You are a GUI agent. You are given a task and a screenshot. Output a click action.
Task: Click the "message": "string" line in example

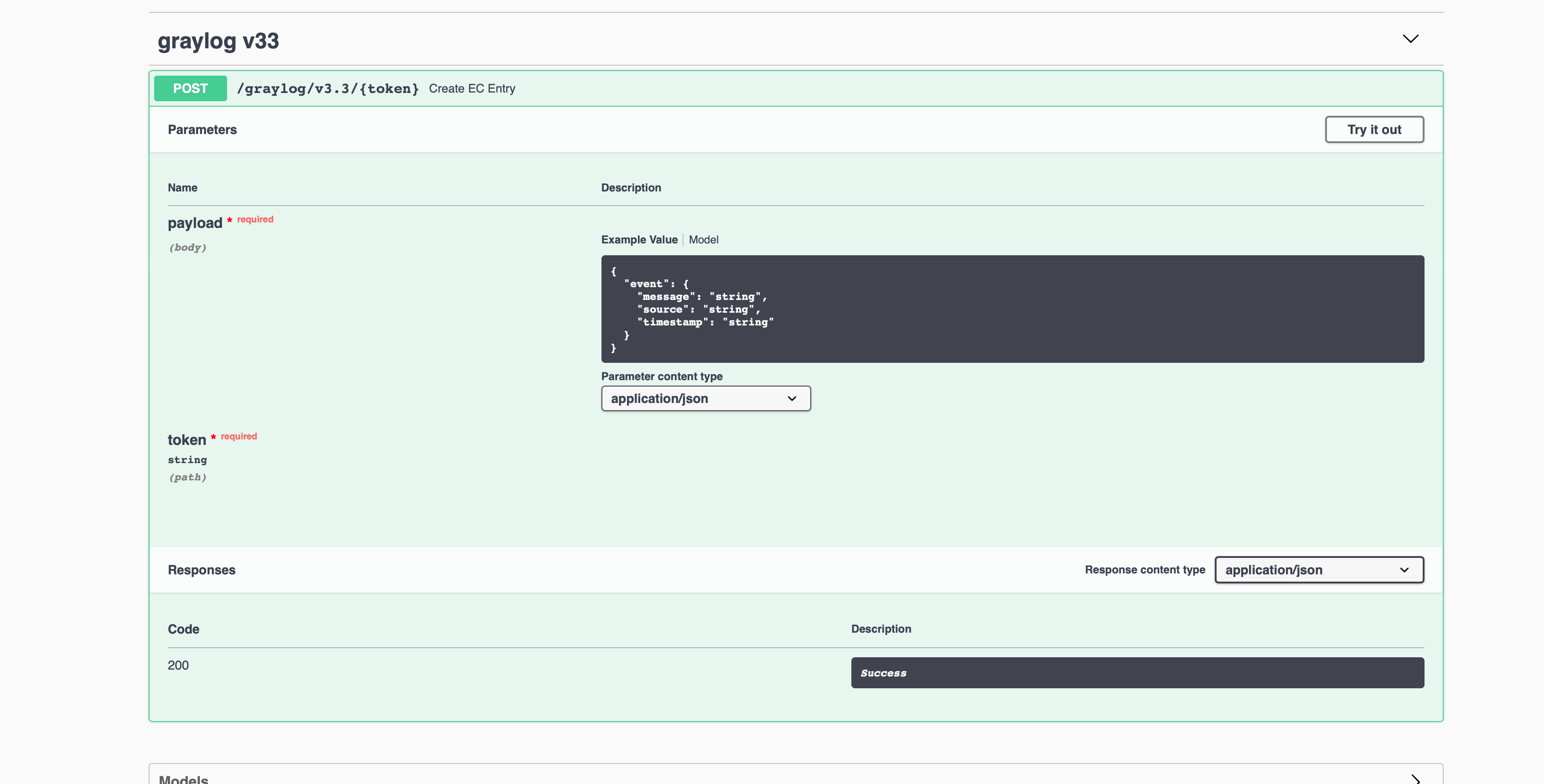(702, 296)
